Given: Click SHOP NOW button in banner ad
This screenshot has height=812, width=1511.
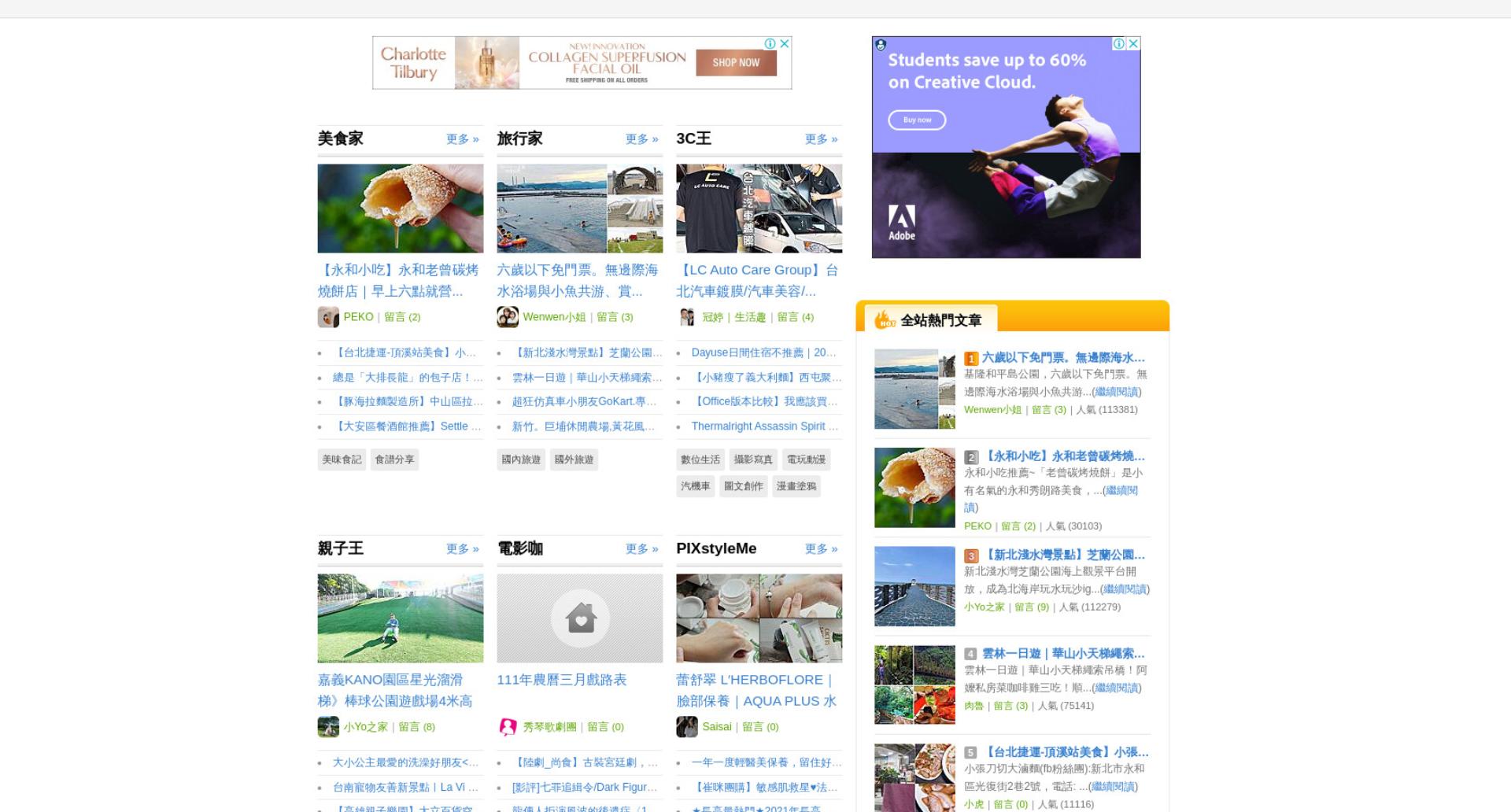Looking at the screenshot, I should (x=736, y=63).
